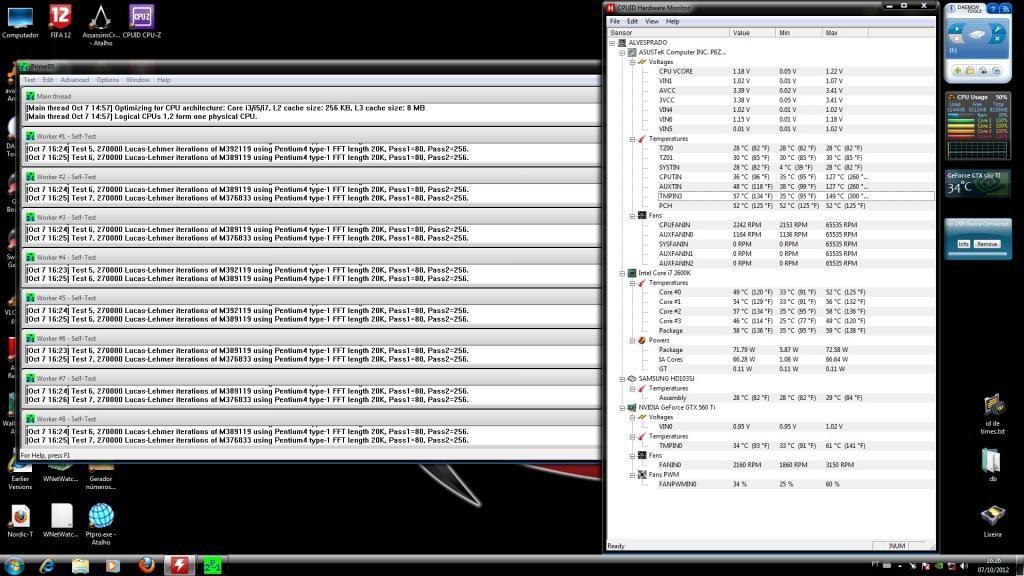Click the NVIDIA tray icon
The height and width of the screenshot is (576, 1024).
[x=938, y=566]
